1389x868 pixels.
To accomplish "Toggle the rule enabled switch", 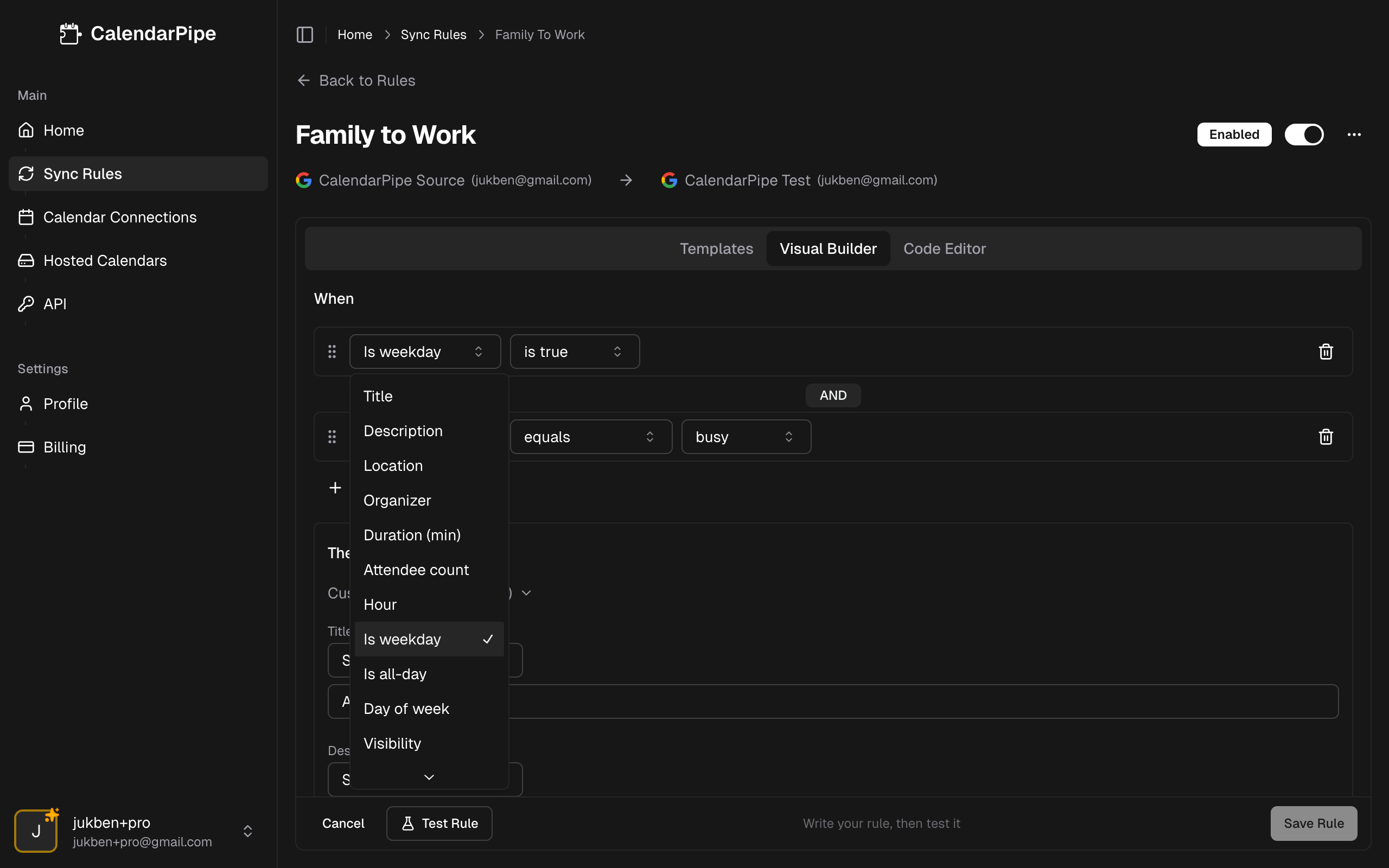I will [1304, 135].
